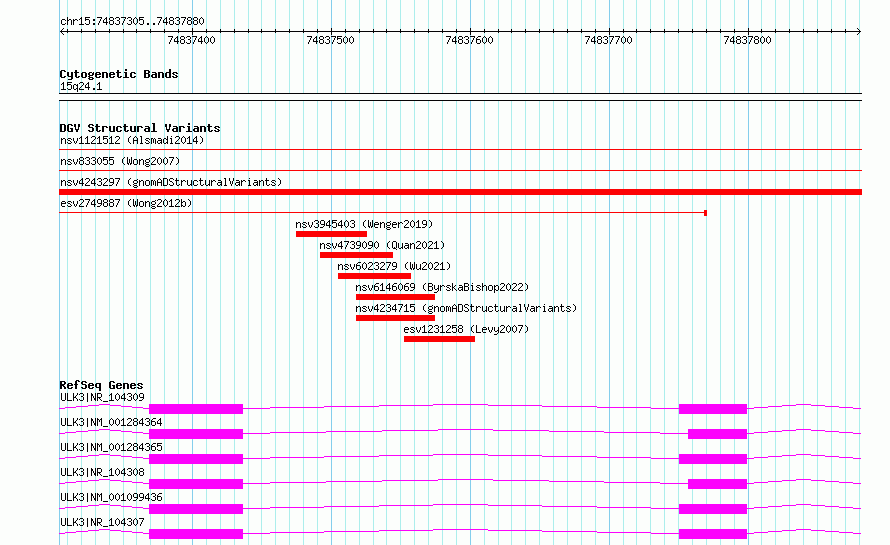Click right exon block of ULK3|NM_001099436
The image size is (890, 545).
pyautogui.click(x=713, y=509)
